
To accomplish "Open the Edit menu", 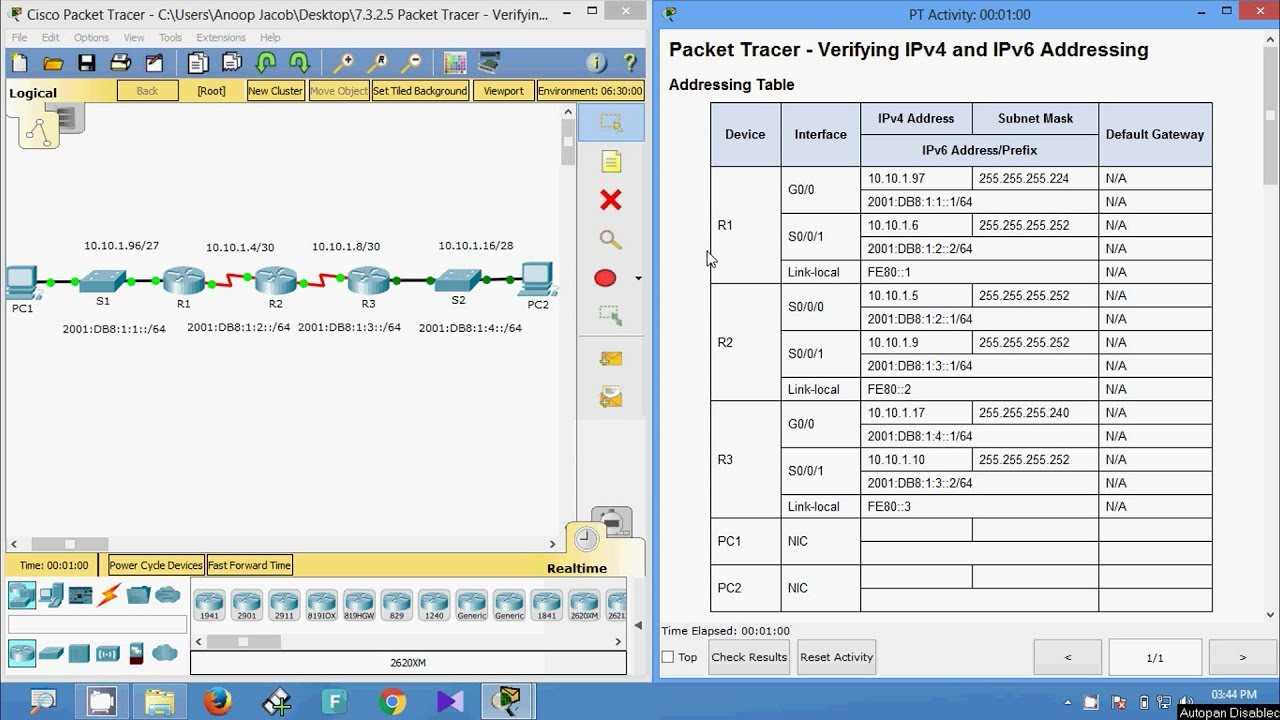I will click(x=51, y=38).
